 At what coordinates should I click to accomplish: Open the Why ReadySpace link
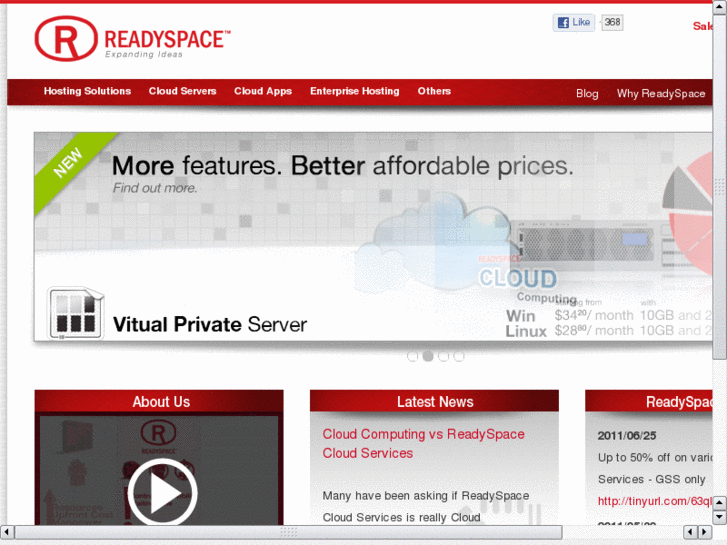tap(661, 94)
